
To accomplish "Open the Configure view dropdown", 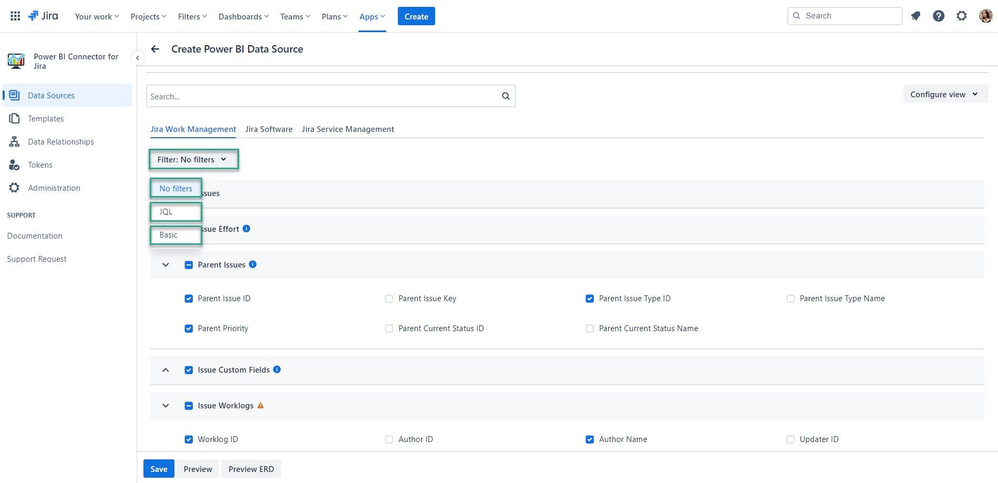I will (x=945, y=94).
